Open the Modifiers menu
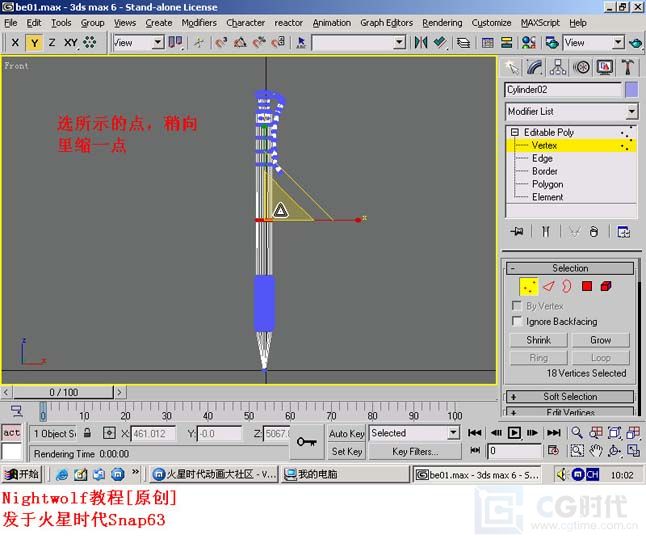 [x=199, y=23]
